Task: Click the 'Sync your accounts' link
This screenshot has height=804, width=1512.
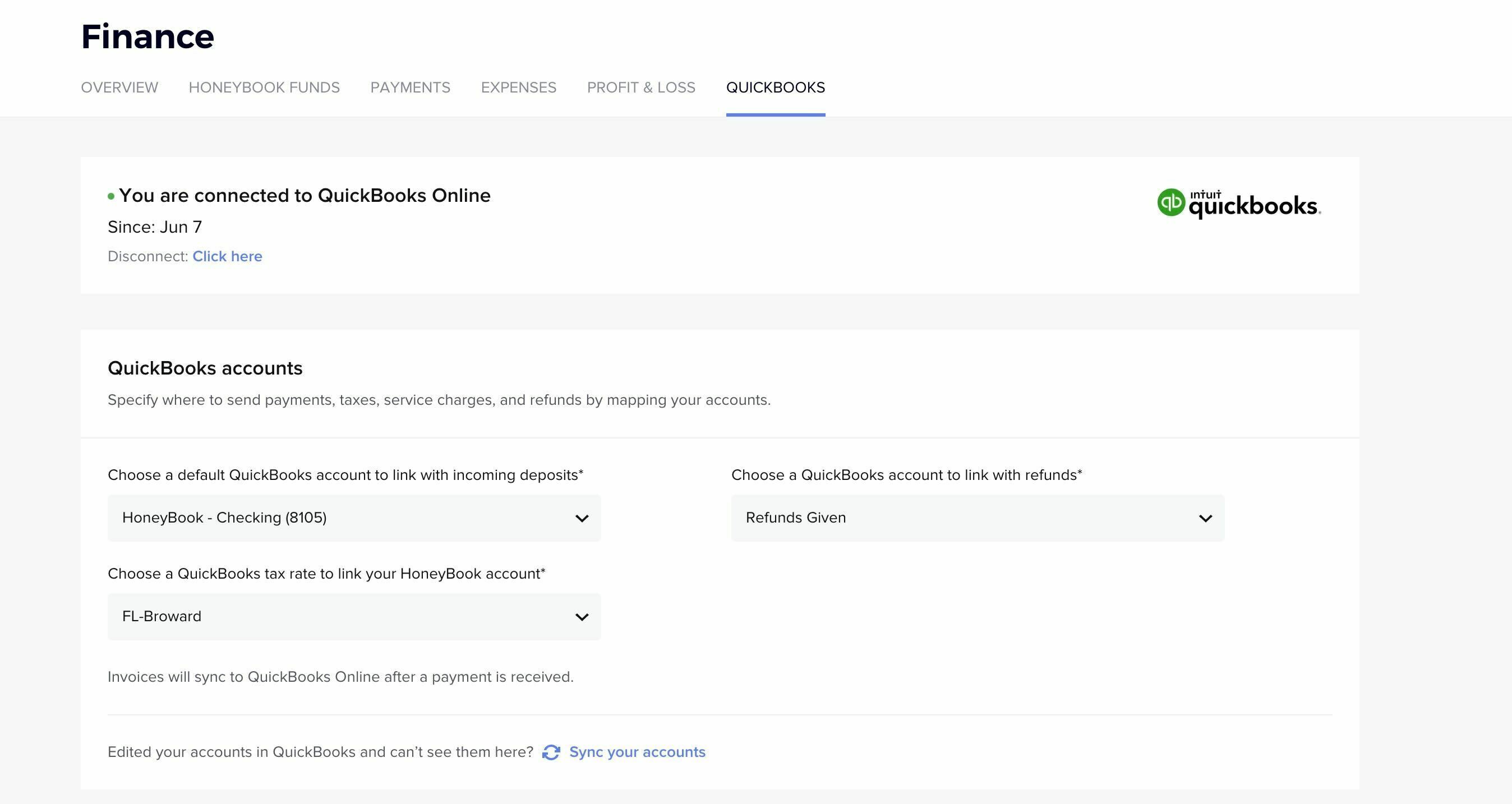Action: (x=638, y=752)
